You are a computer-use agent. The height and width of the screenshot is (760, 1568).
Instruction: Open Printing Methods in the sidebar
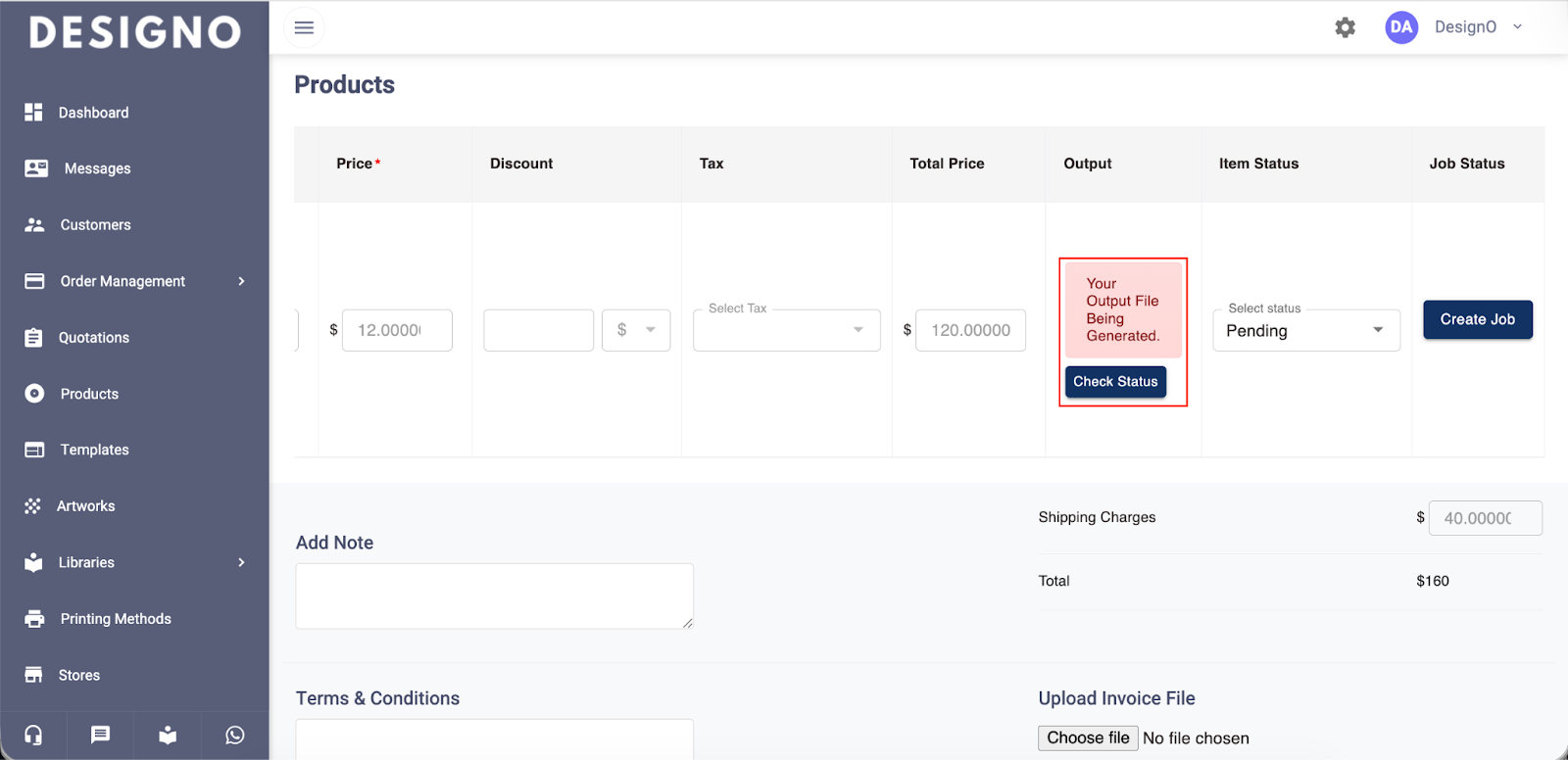pyautogui.click(x=116, y=619)
